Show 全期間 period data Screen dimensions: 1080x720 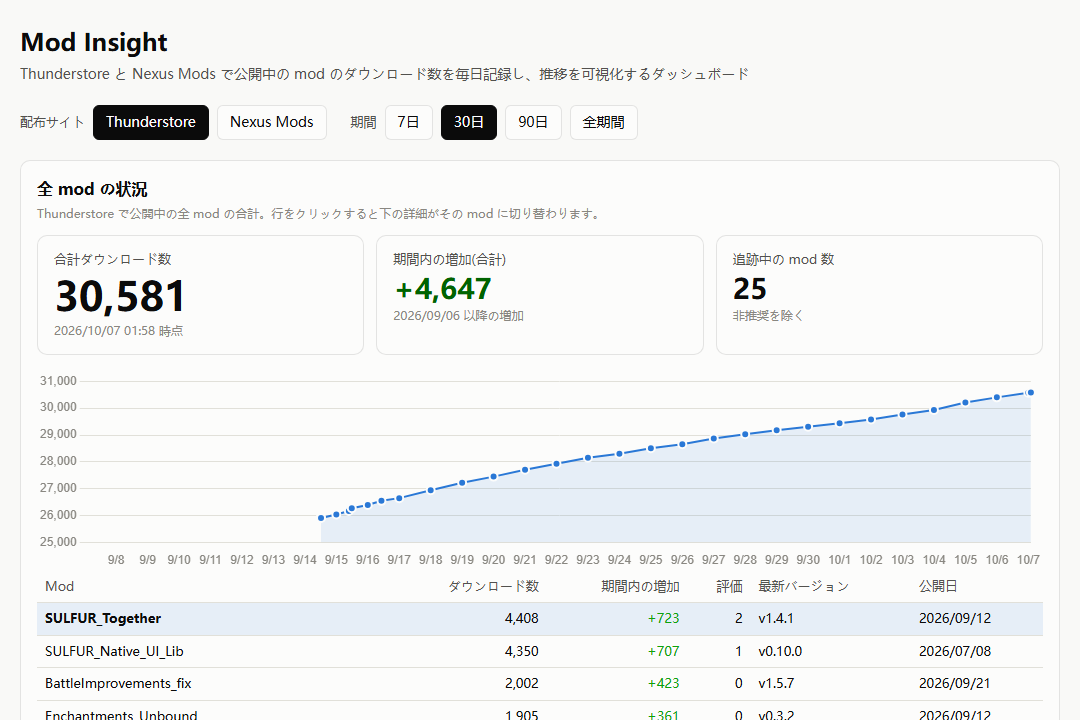[603, 123]
